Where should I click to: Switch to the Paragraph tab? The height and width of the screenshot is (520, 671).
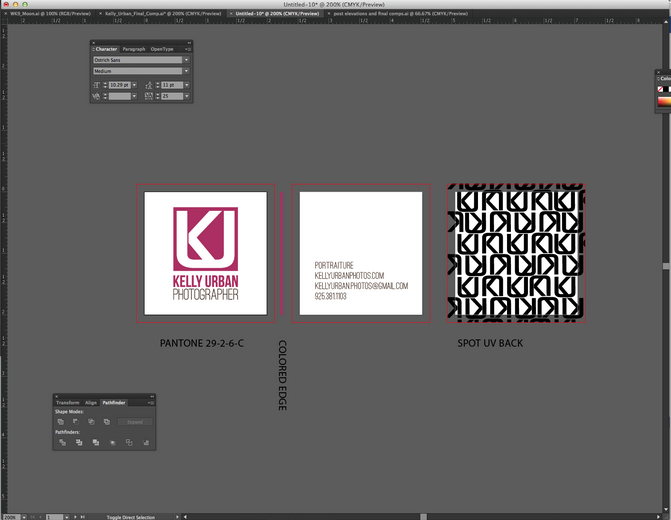134,49
